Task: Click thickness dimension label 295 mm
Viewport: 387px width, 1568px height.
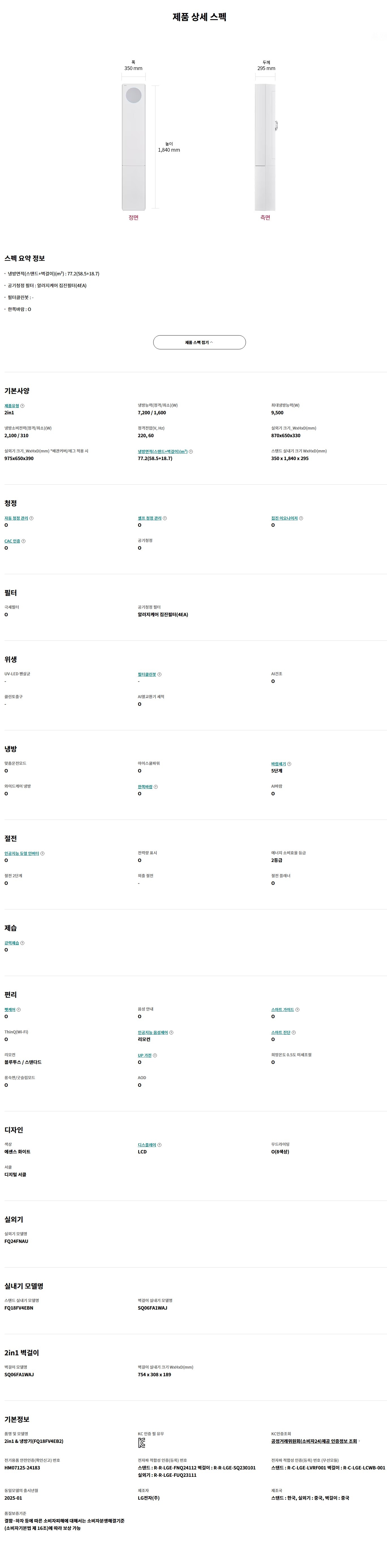Action: 266,68
